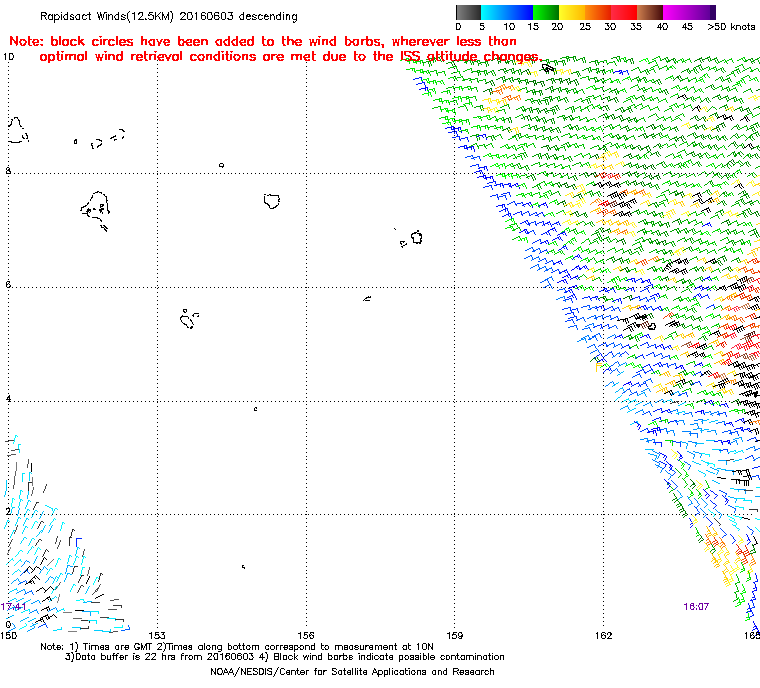
Task: Click the purple 17:41 time stamp
Action: click(13, 607)
